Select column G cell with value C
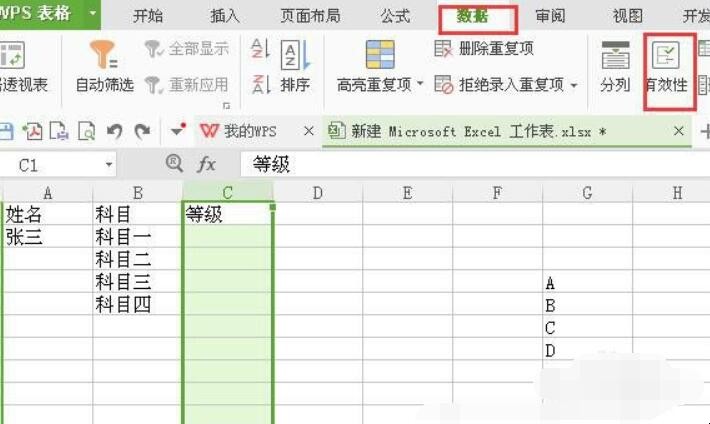Viewport: 710px width, 424px height. (587, 326)
